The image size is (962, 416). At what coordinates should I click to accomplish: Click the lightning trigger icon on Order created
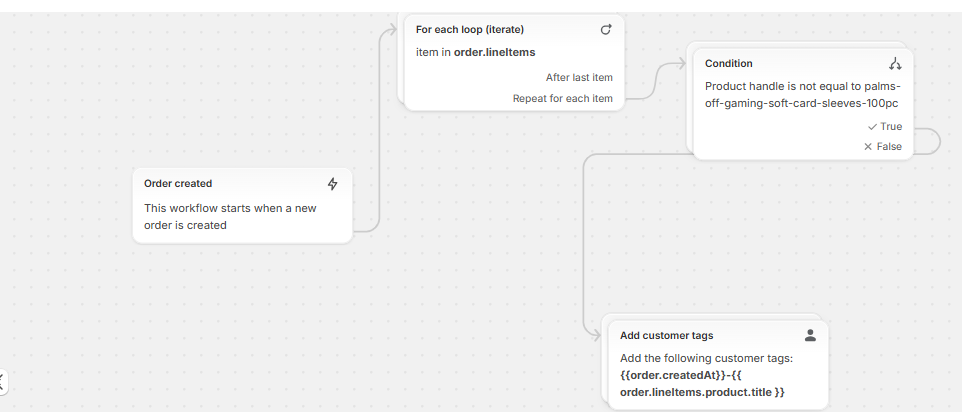click(x=333, y=184)
